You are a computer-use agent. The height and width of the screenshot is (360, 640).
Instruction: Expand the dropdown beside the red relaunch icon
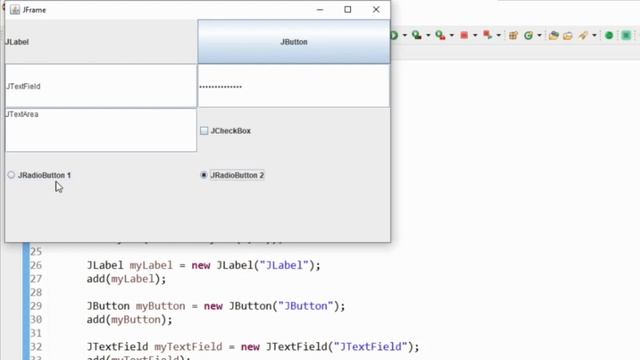pos(498,36)
